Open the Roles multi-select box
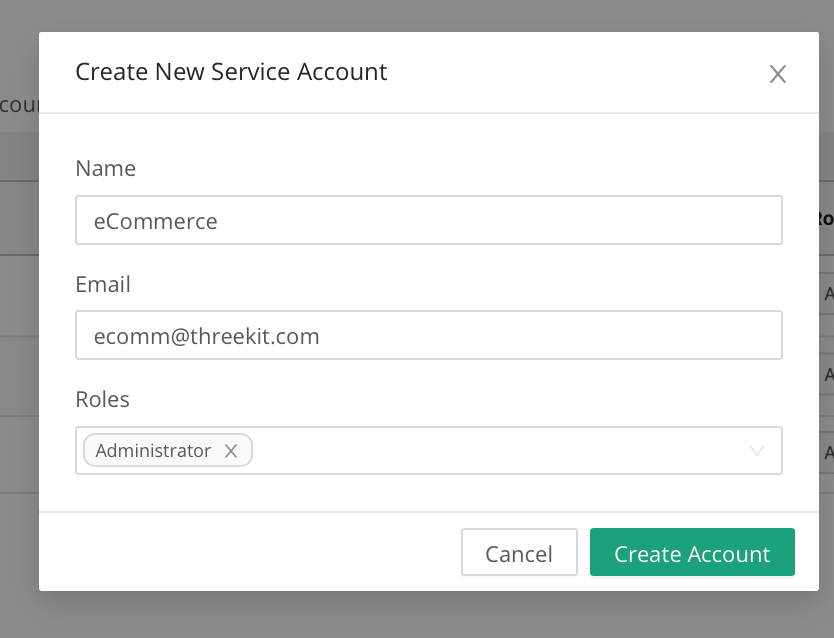 click(x=500, y=451)
